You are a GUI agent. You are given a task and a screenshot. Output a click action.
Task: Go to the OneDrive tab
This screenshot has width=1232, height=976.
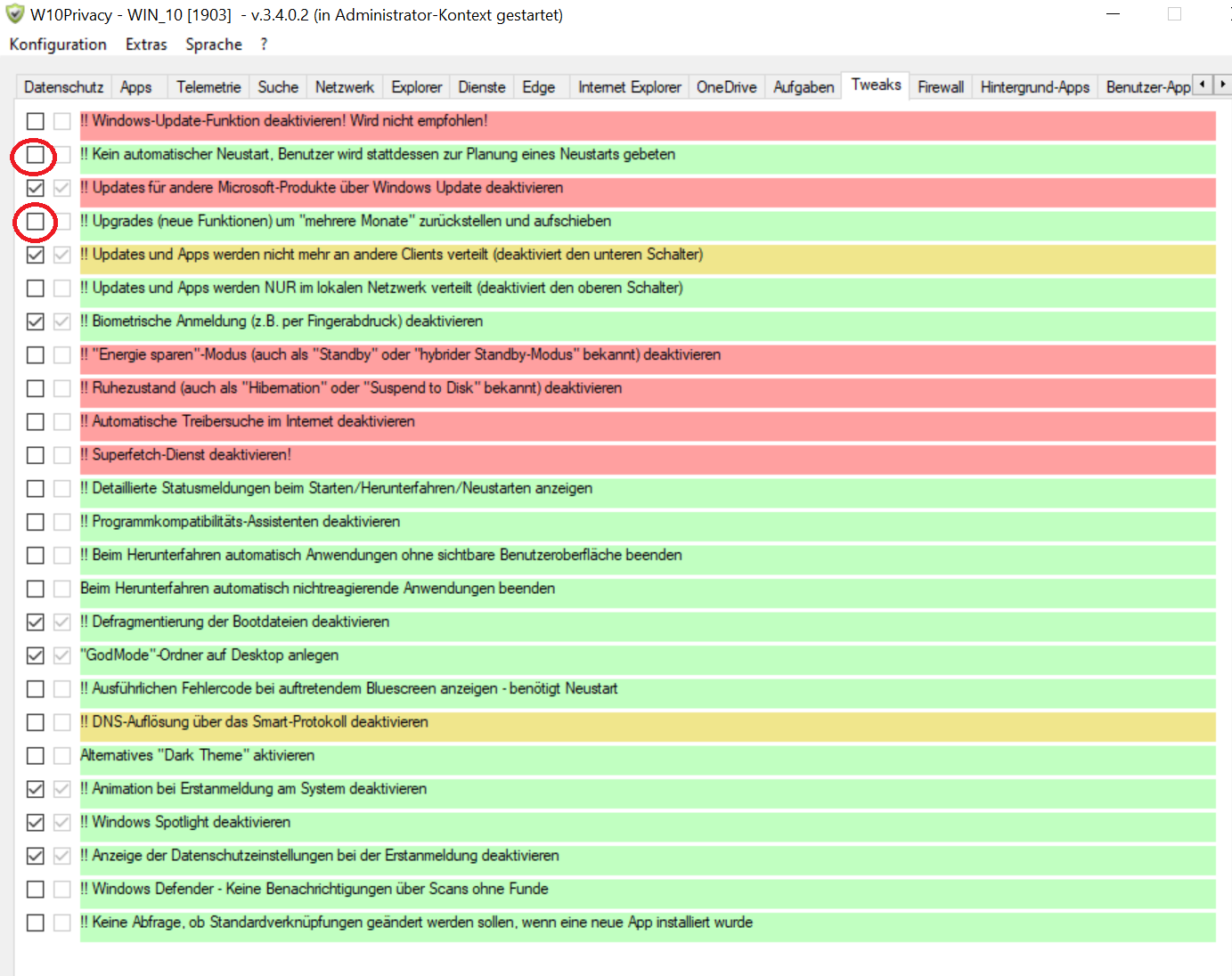click(x=726, y=87)
